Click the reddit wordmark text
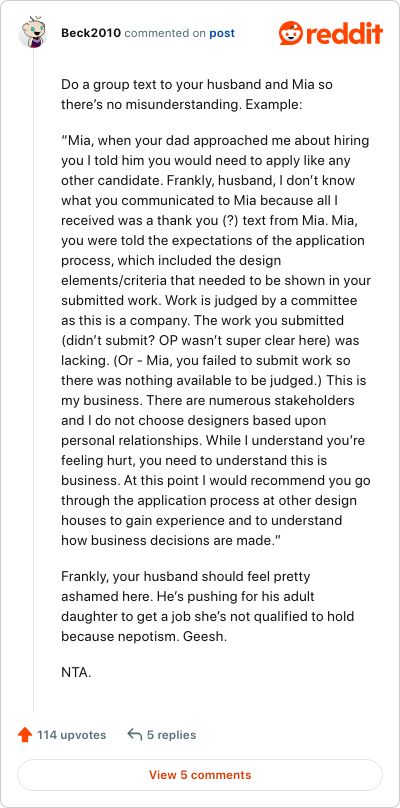 (x=345, y=33)
